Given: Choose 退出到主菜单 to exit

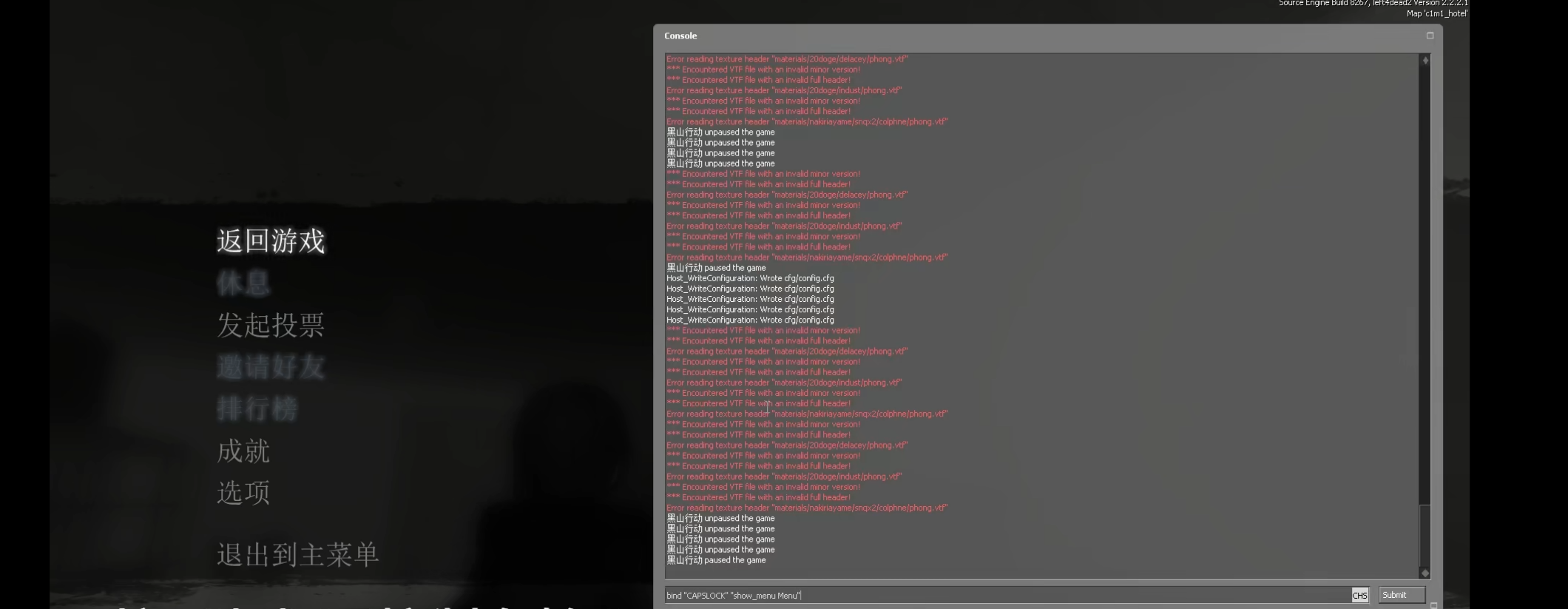Looking at the screenshot, I should point(298,554).
